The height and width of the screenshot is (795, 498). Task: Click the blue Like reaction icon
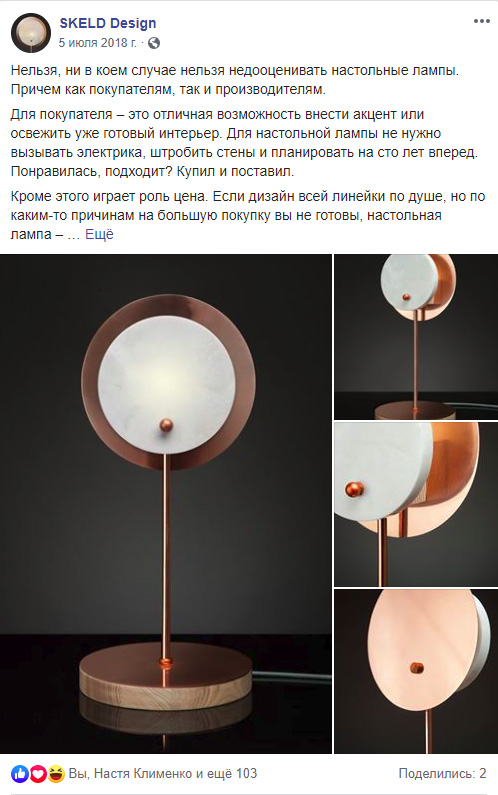tap(20, 774)
